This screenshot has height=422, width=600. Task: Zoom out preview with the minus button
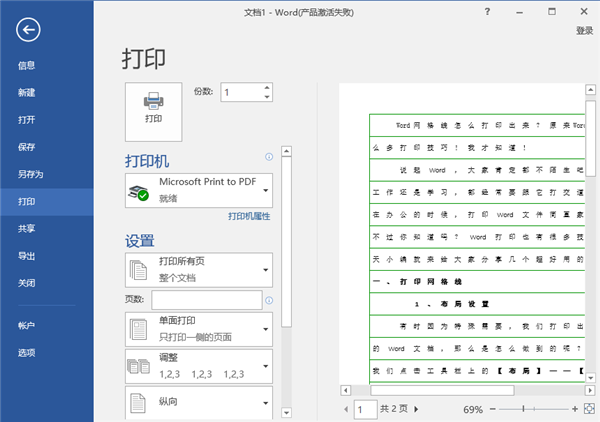(492, 409)
